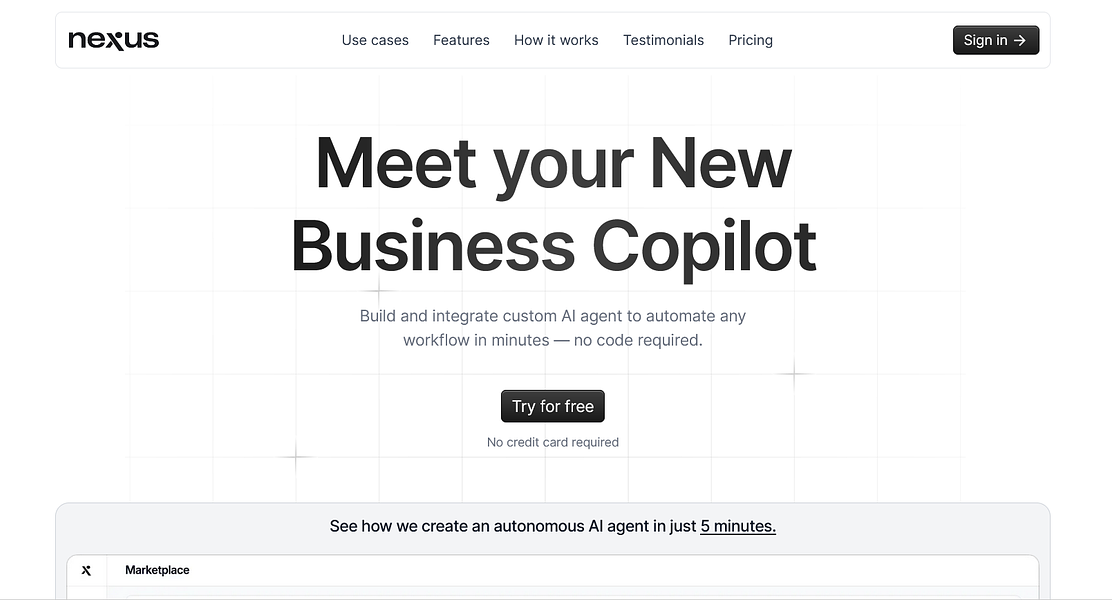Screen dimensions: 1112x600
Task: Click the Try for free button
Action: pos(552,406)
